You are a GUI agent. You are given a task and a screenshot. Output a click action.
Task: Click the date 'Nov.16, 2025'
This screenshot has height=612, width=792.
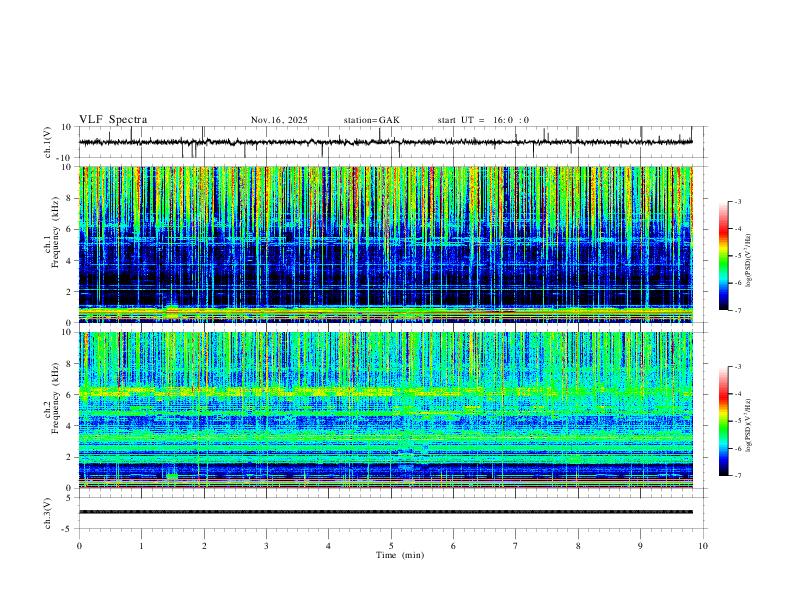coord(279,120)
